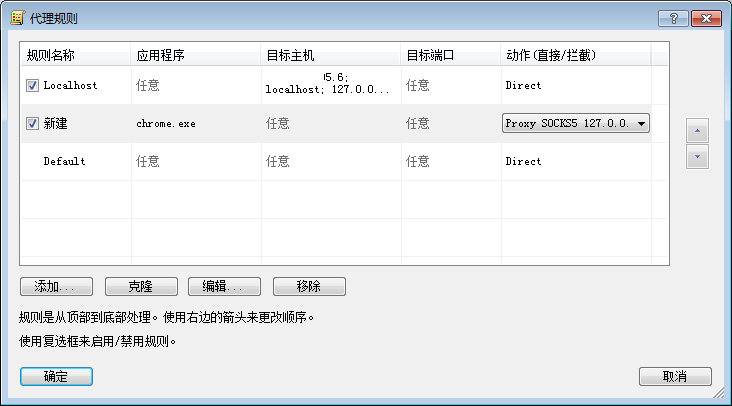Click 任意 target port in Default row
Screen dimensions: 732x406
pyautogui.click(x=417, y=161)
